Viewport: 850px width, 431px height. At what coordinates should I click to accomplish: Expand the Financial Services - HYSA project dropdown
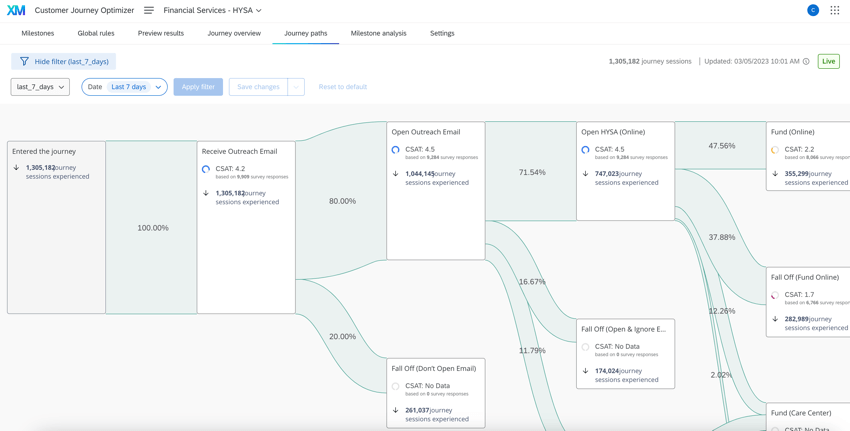coord(212,10)
